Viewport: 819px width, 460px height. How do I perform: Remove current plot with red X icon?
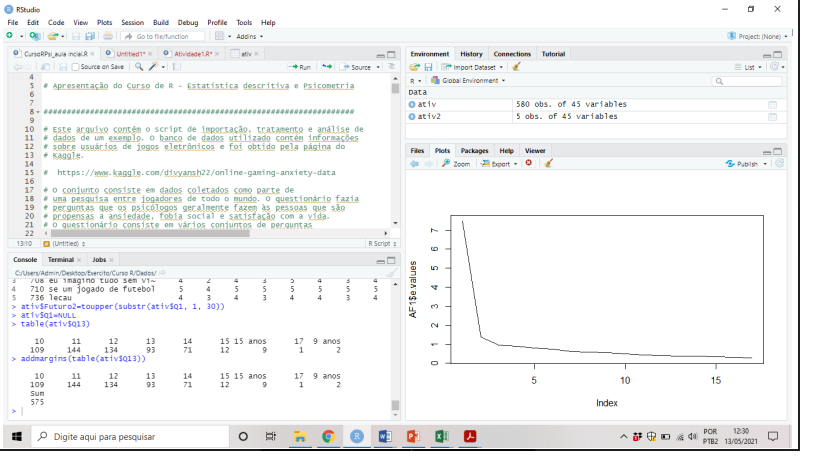pos(528,164)
